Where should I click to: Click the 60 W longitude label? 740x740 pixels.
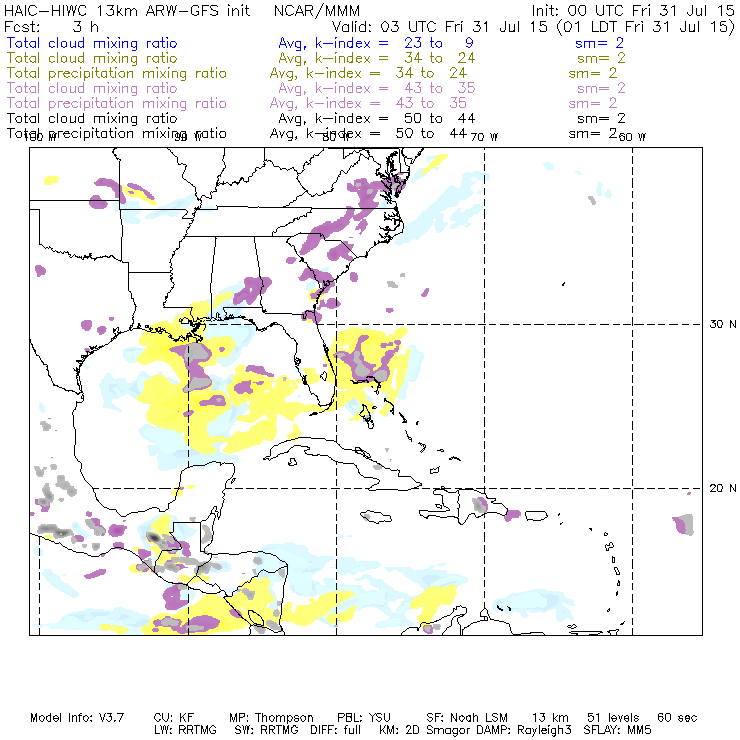point(632,137)
